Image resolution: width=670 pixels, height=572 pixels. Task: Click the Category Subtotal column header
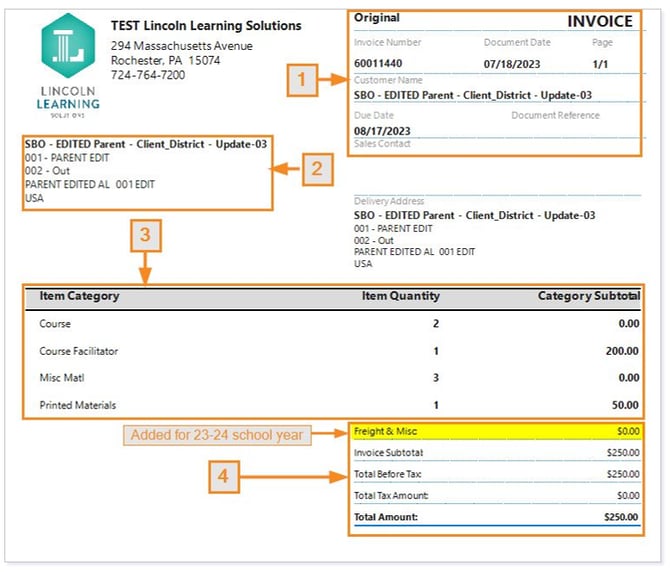[x=589, y=296]
